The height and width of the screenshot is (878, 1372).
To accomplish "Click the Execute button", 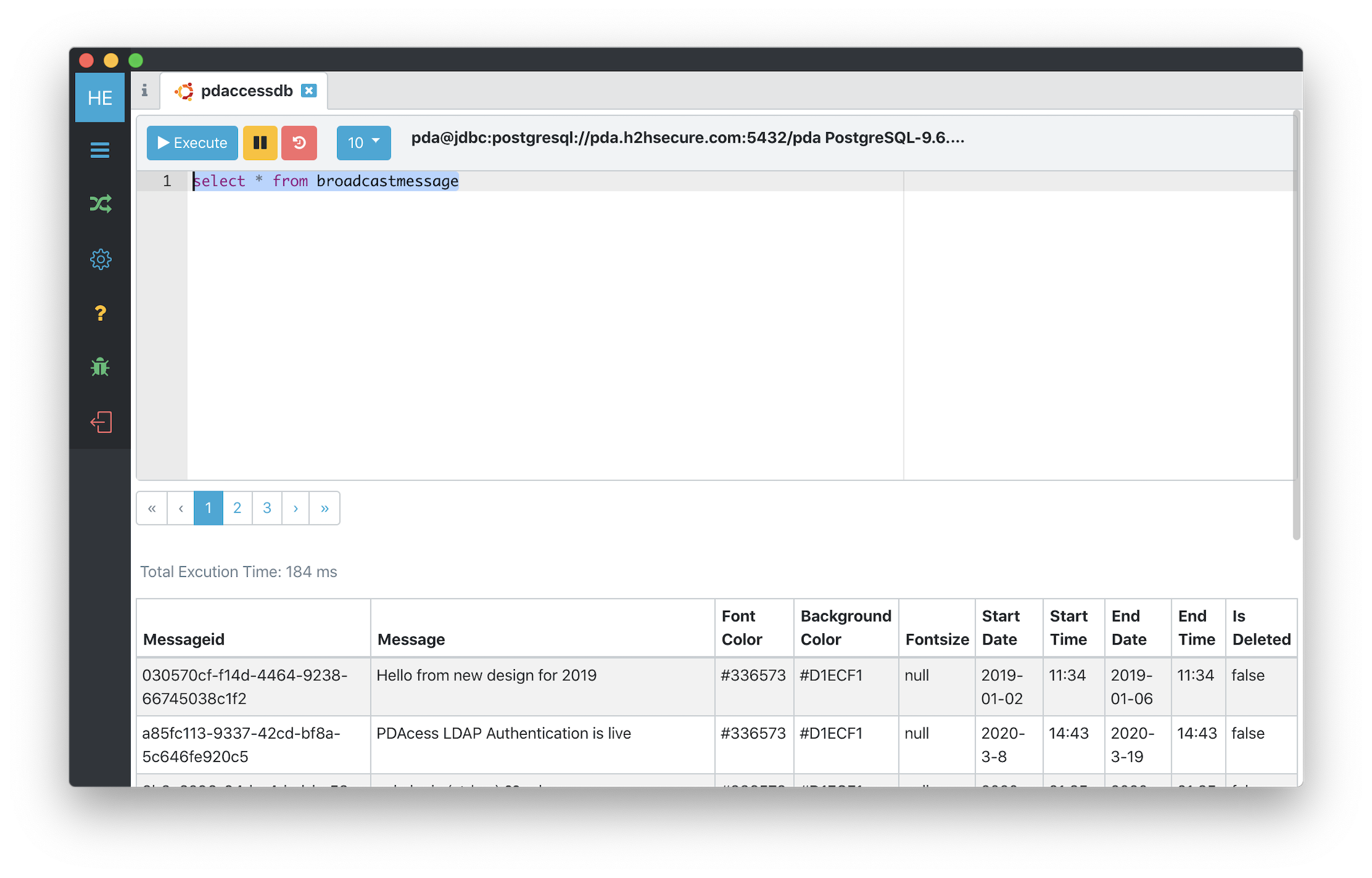I will [x=192, y=143].
